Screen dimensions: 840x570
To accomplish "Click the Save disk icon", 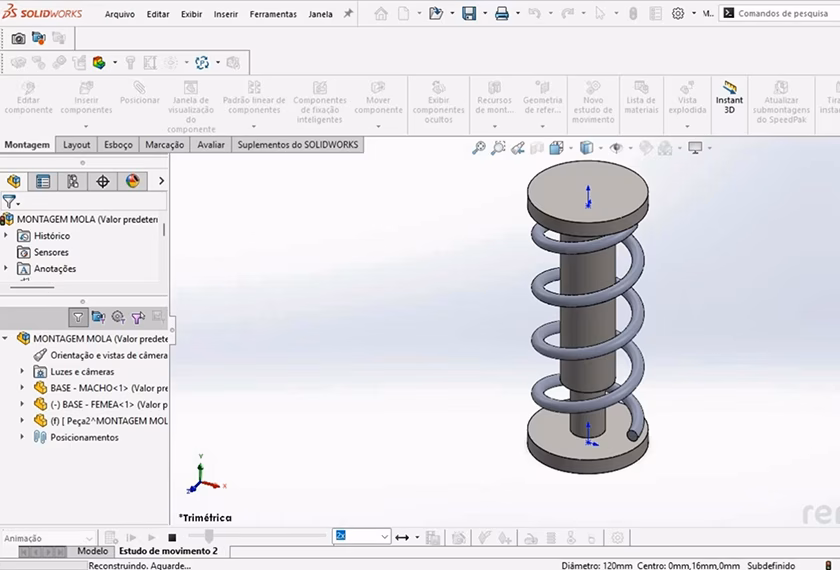I will coord(468,14).
